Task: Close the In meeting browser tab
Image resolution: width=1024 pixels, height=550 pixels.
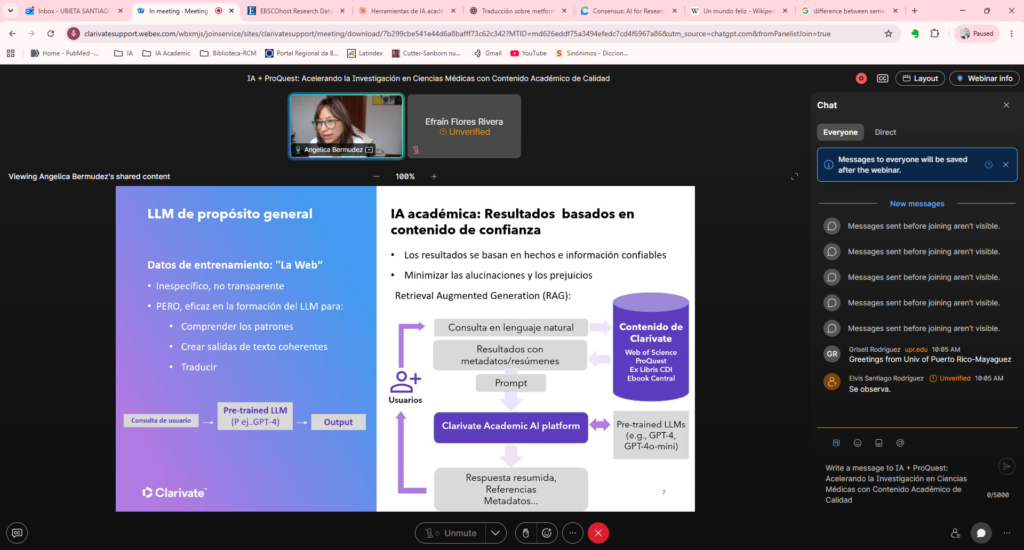Action: pyautogui.click(x=231, y=11)
